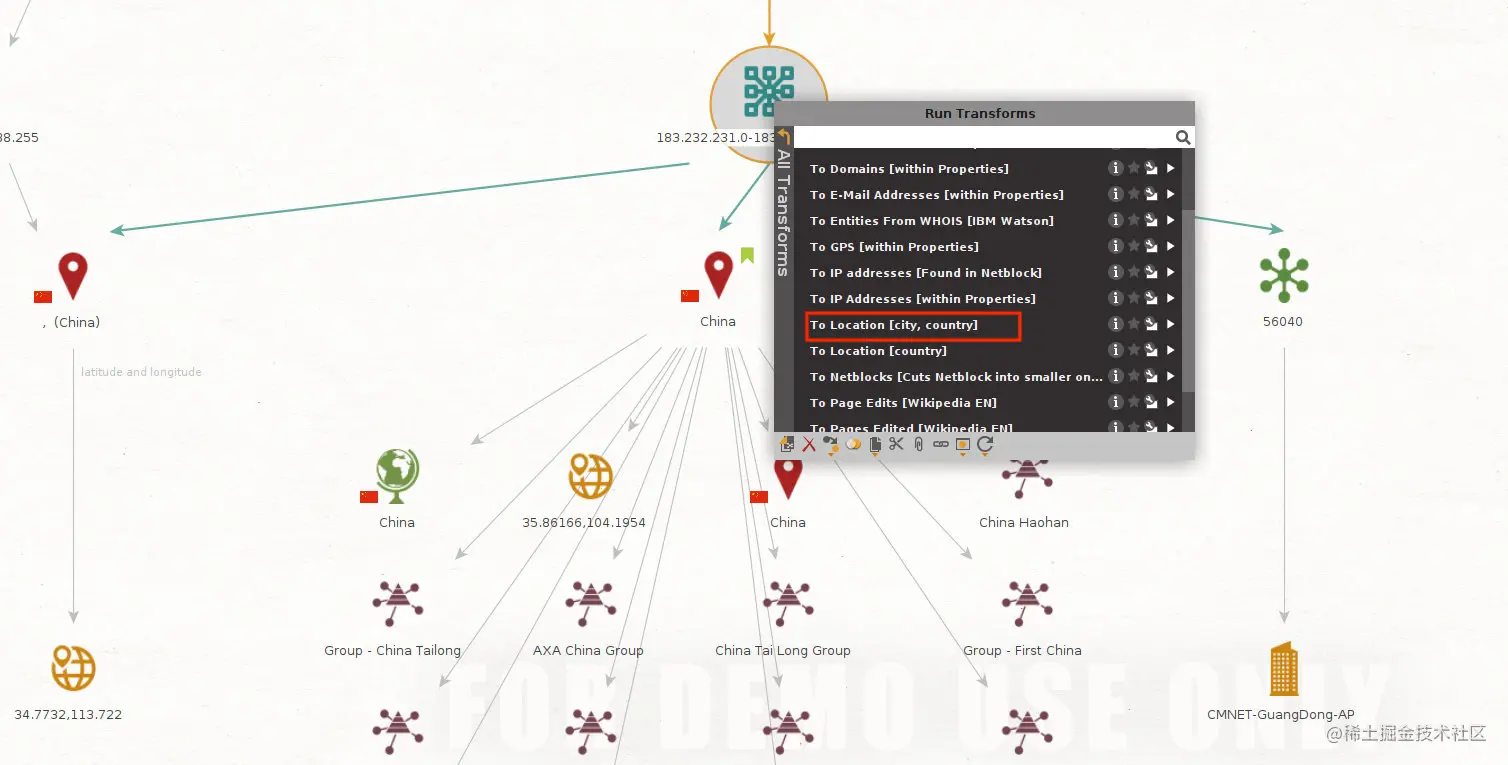Favorite To Location [country] star
This screenshot has height=765, width=1508.
coord(1134,350)
